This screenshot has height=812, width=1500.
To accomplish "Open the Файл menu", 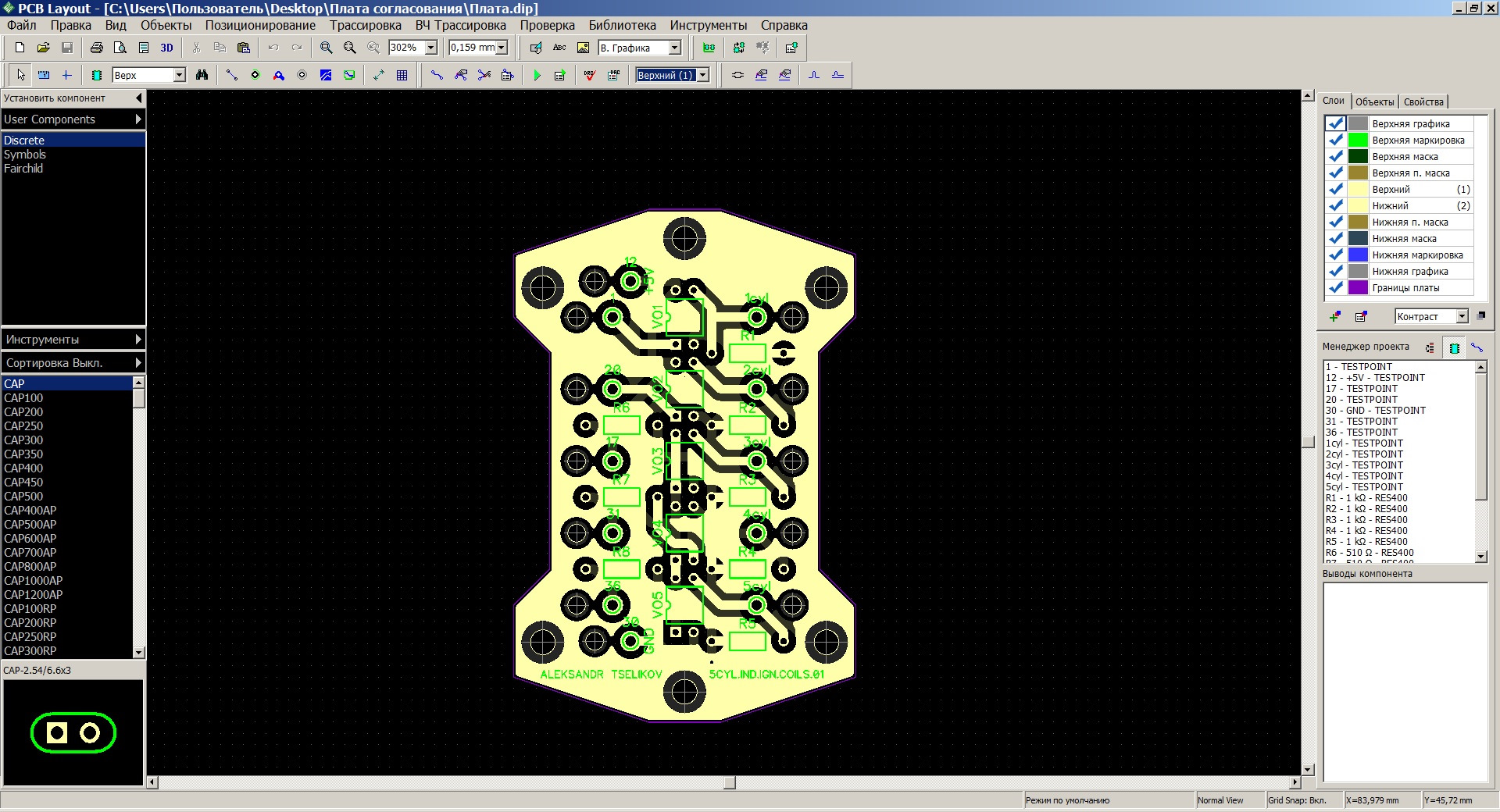I will pos(22,25).
